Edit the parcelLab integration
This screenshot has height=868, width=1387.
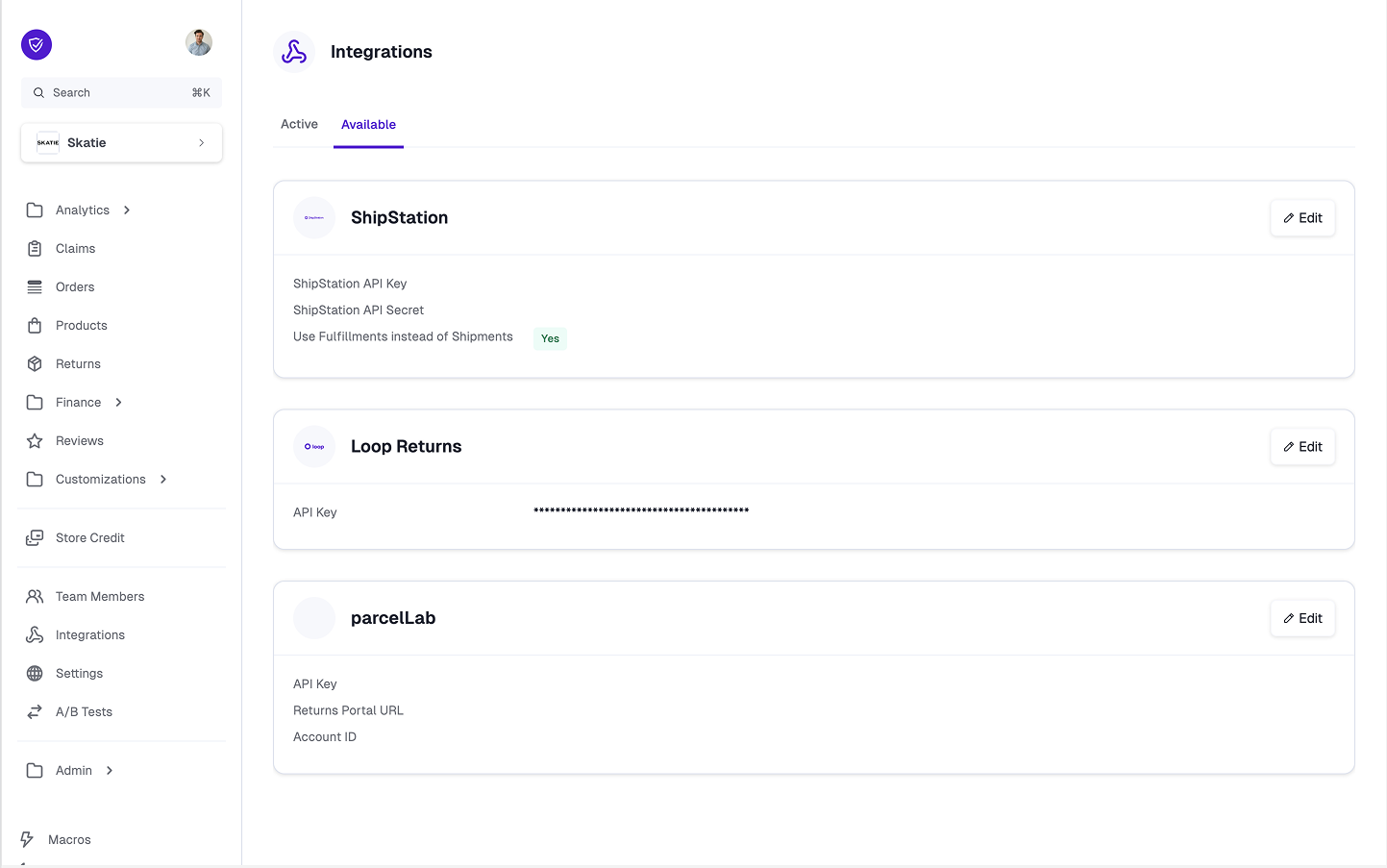[x=1302, y=618]
